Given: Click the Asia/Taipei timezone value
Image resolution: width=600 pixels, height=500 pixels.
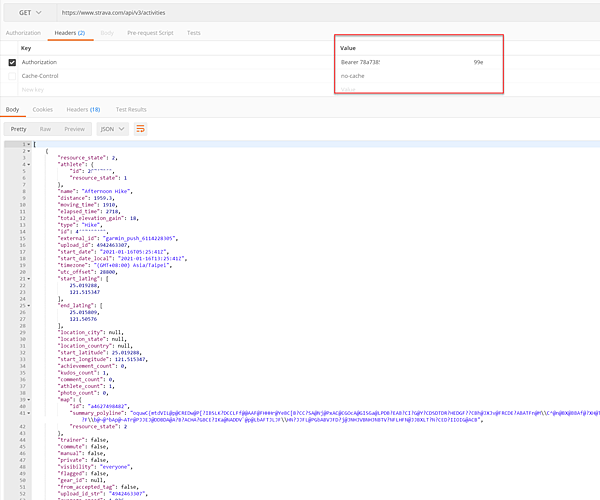Looking at the screenshot, I should 132,265.
